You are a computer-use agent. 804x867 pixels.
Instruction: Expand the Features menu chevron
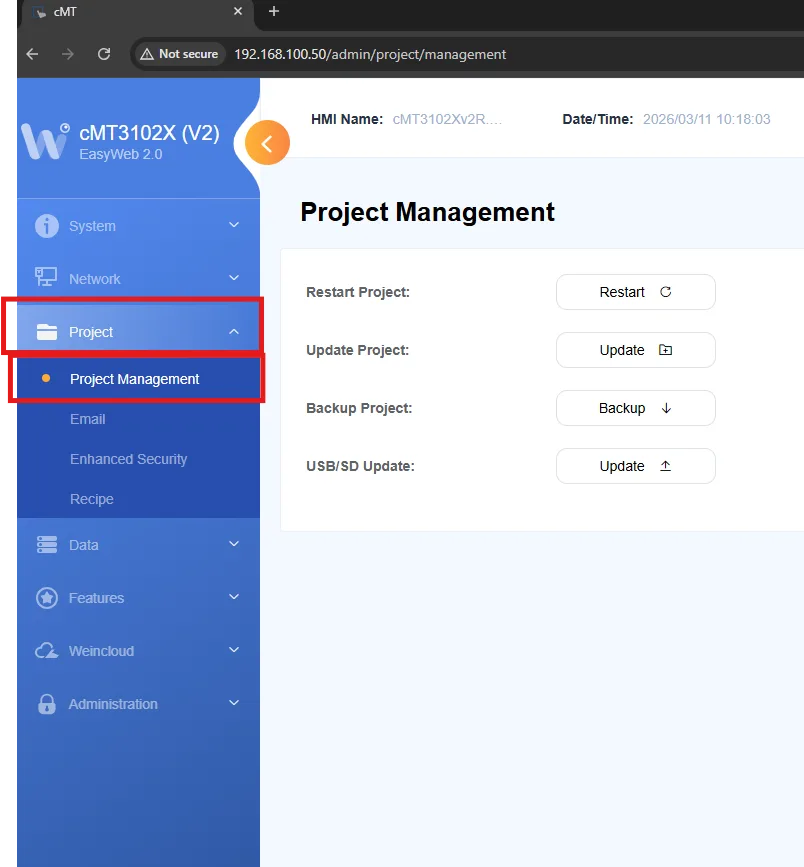(x=234, y=597)
